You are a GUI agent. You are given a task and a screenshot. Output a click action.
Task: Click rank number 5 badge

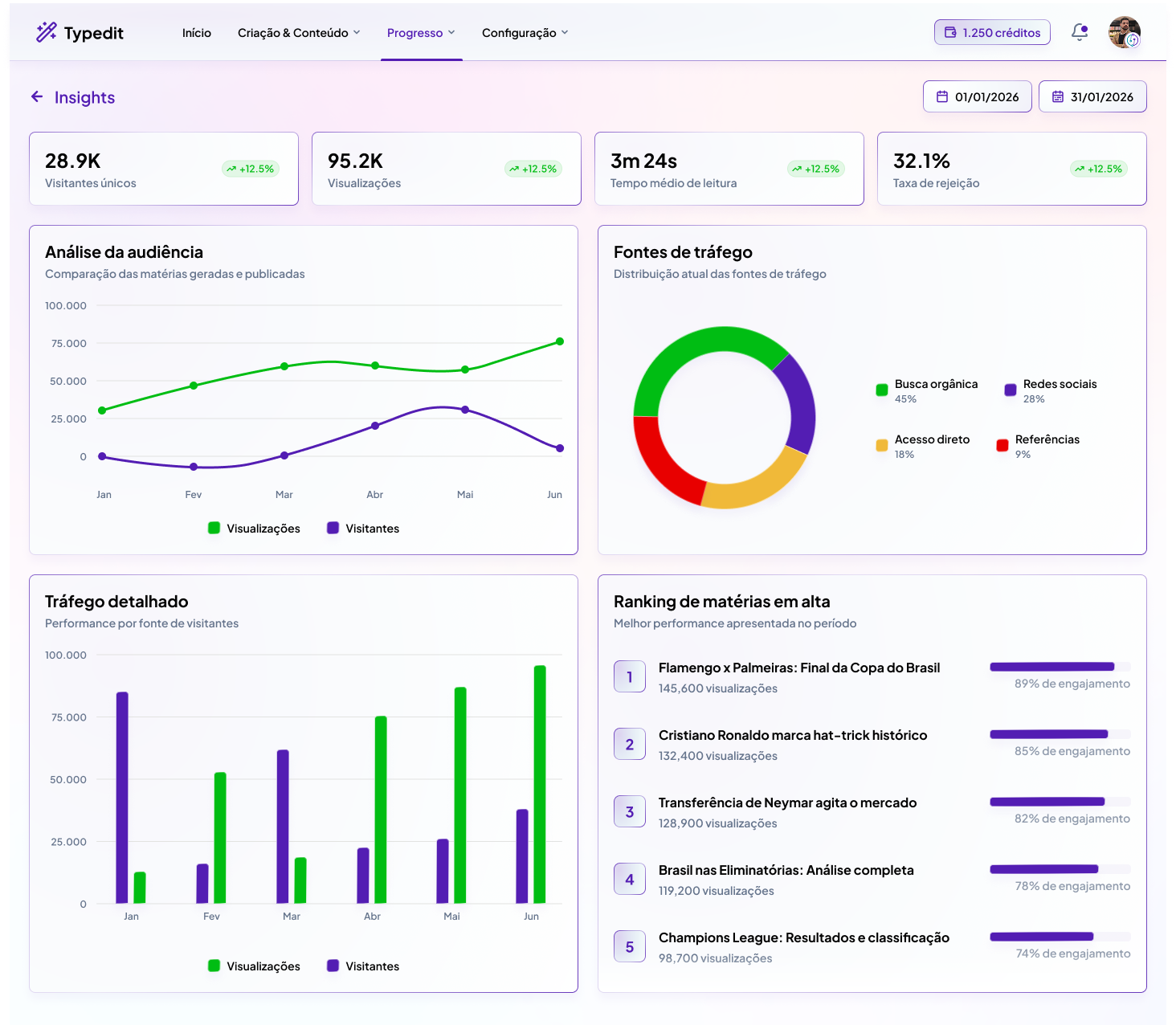(630, 946)
